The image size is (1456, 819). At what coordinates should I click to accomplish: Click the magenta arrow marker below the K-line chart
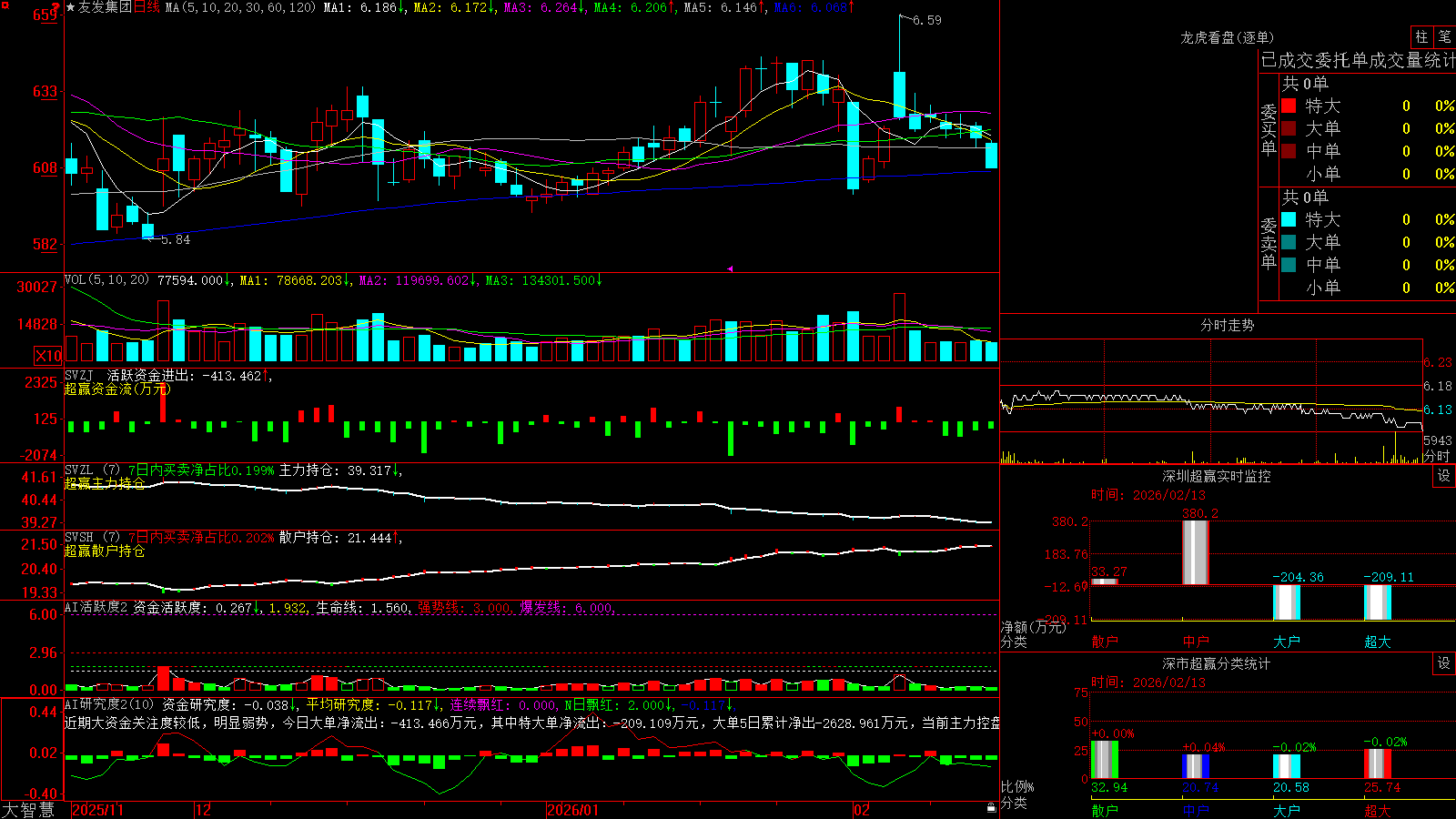[x=730, y=268]
